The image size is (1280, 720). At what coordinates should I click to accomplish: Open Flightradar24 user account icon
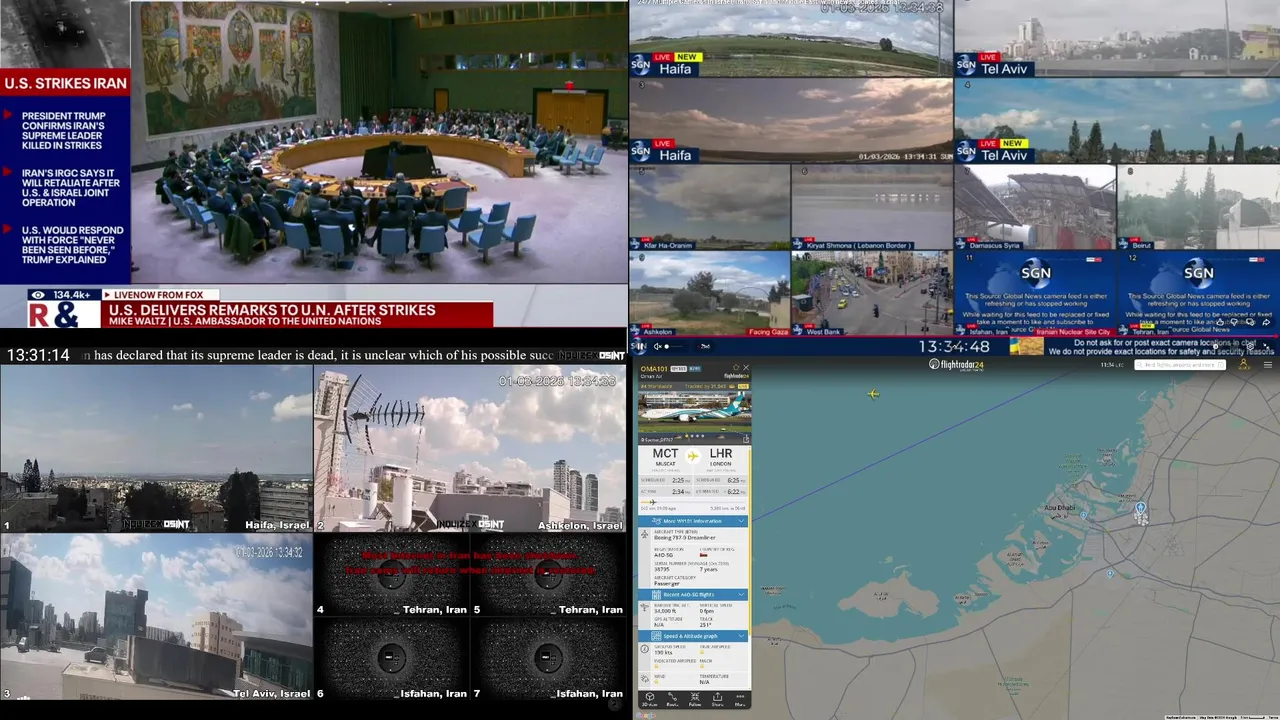1243,365
